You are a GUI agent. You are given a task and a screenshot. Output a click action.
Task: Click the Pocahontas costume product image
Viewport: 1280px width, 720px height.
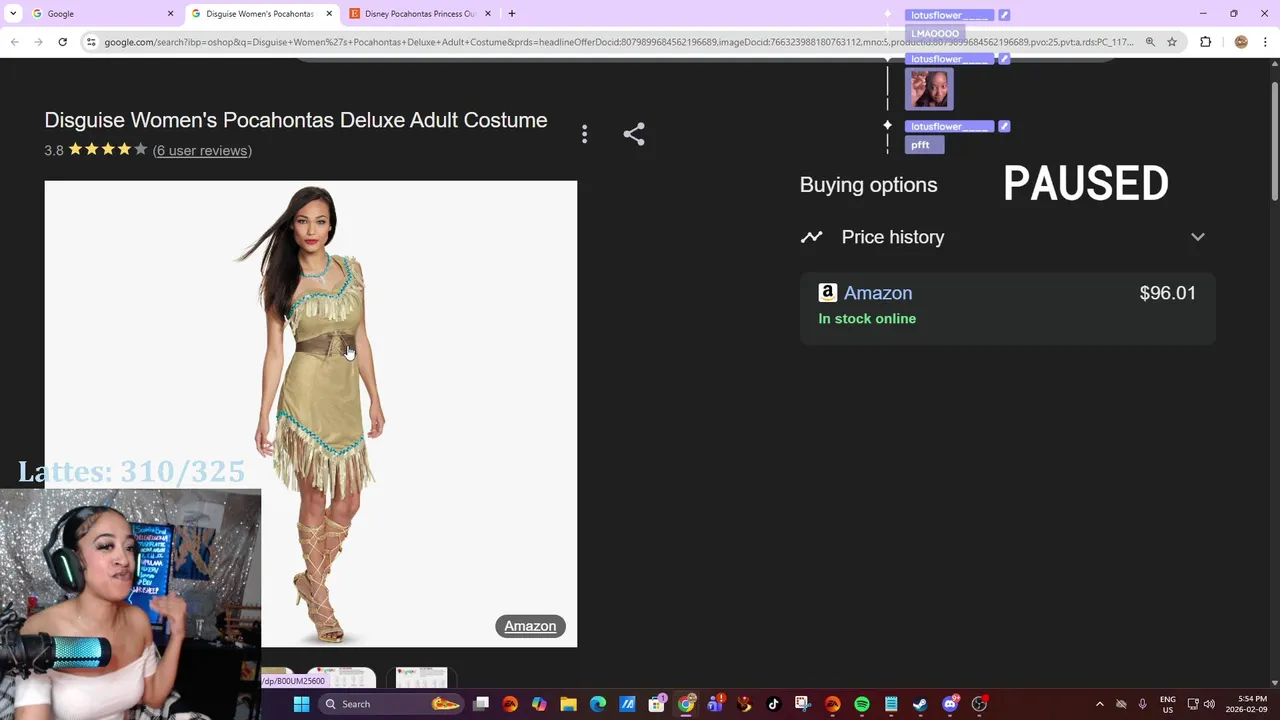(x=311, y=414)
